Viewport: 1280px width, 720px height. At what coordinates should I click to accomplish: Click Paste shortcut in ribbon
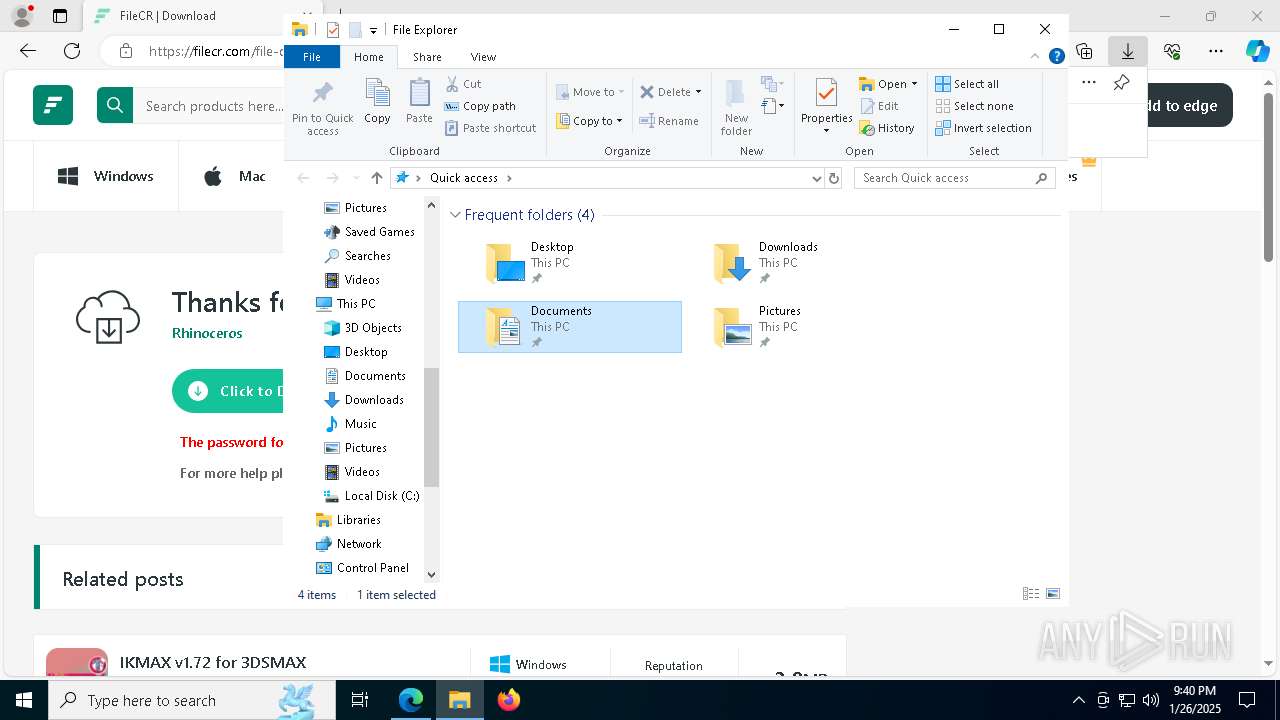click(x=490, y=128)
